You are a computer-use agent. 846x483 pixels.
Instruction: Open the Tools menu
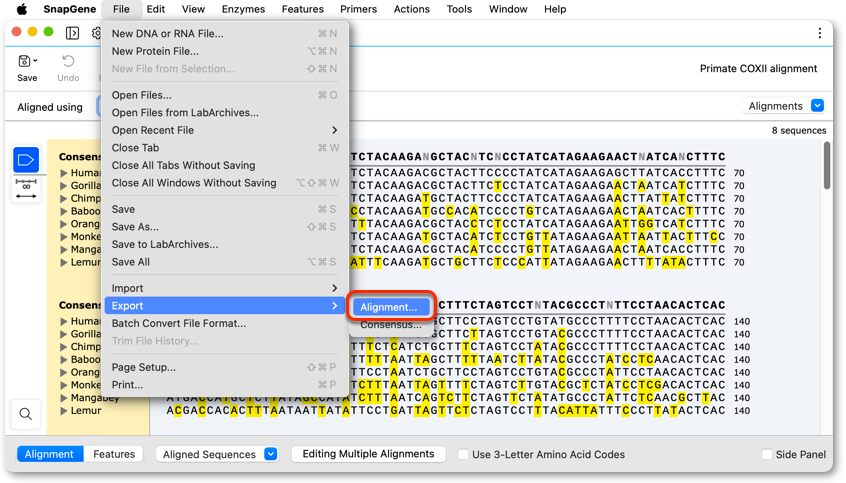459,9
